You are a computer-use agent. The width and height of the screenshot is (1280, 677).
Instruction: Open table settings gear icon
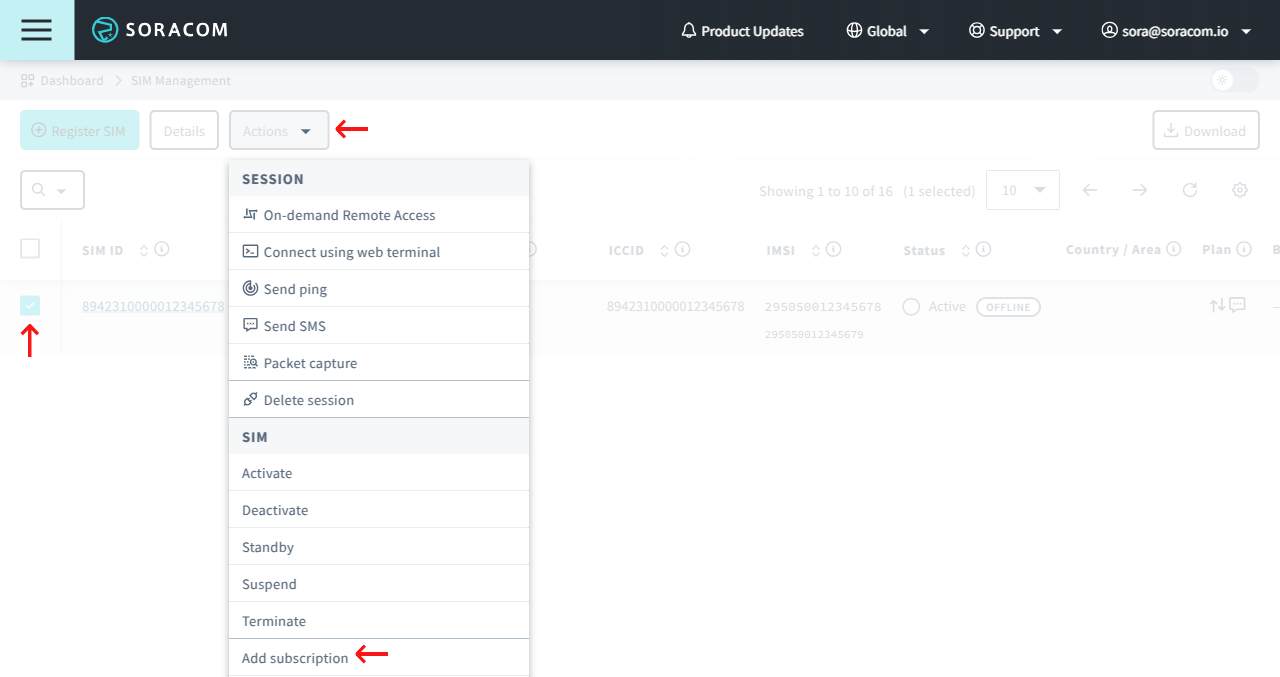point(1240,190)
